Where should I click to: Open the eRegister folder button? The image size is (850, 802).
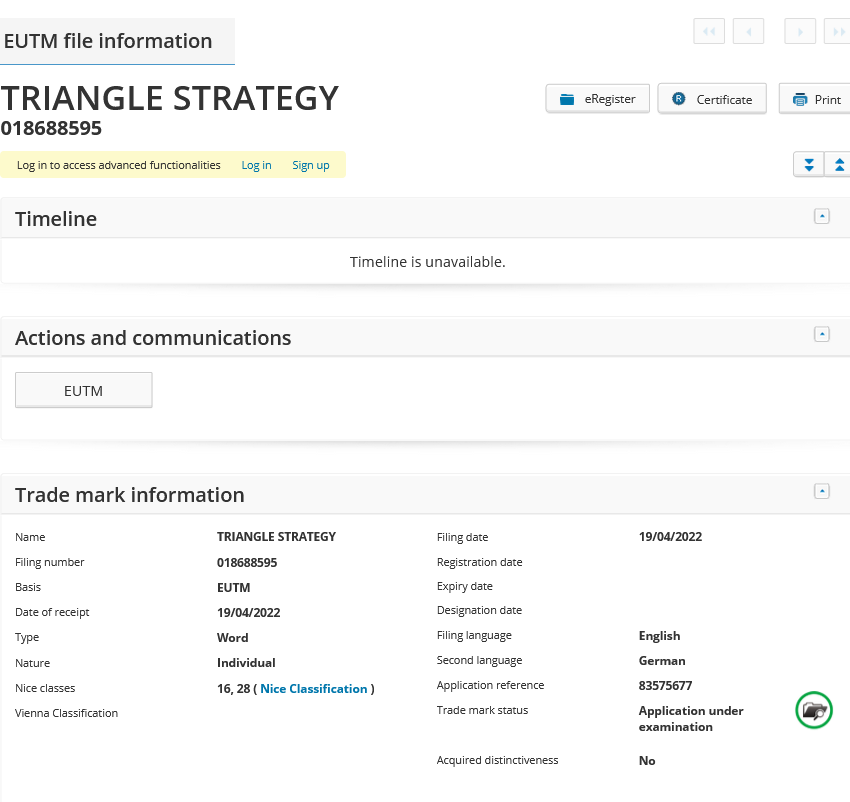click(x=598, y=99)
